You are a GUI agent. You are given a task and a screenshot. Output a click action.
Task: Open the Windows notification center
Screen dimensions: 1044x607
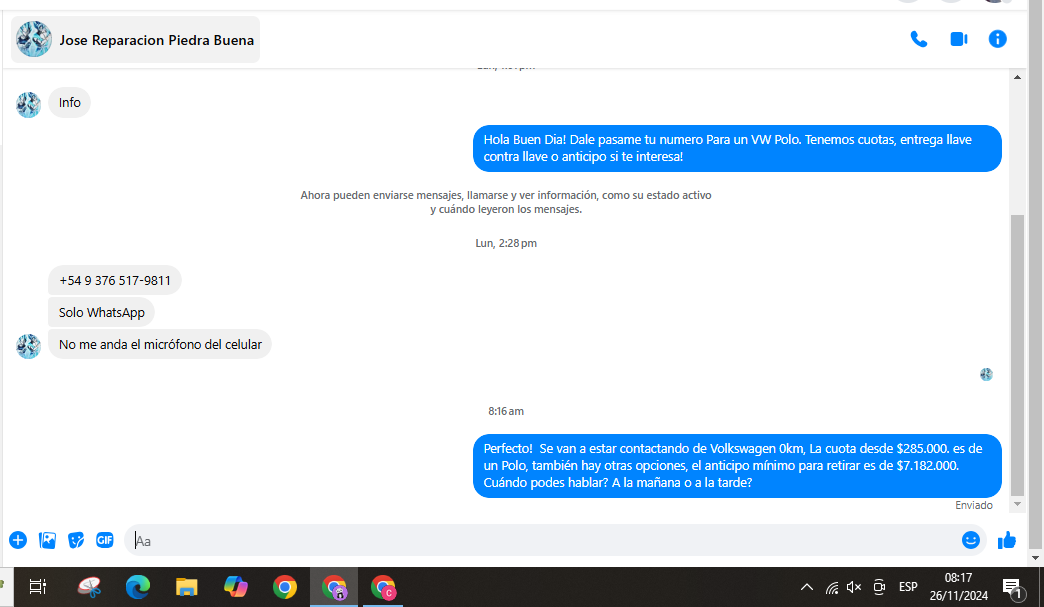click(x=1013, y=588)
